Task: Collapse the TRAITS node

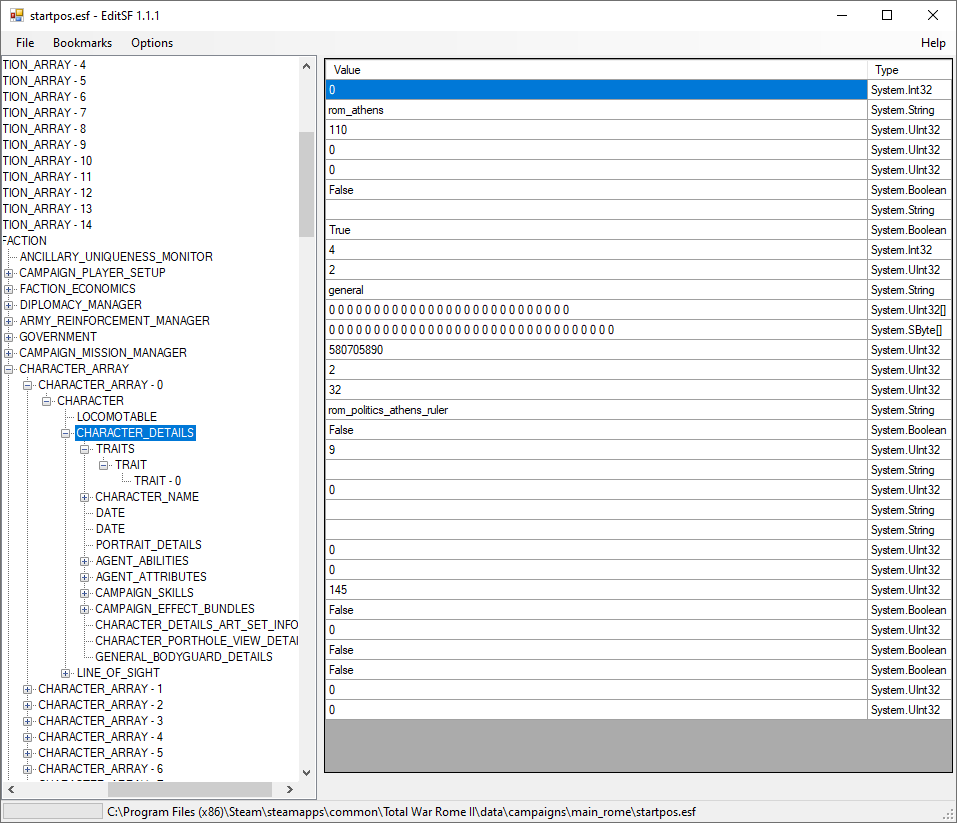Action: click(x=84, y=449)
